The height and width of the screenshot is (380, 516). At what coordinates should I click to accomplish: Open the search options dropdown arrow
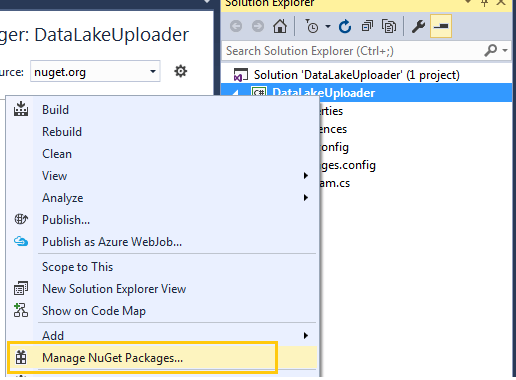[x=505, y=51]
